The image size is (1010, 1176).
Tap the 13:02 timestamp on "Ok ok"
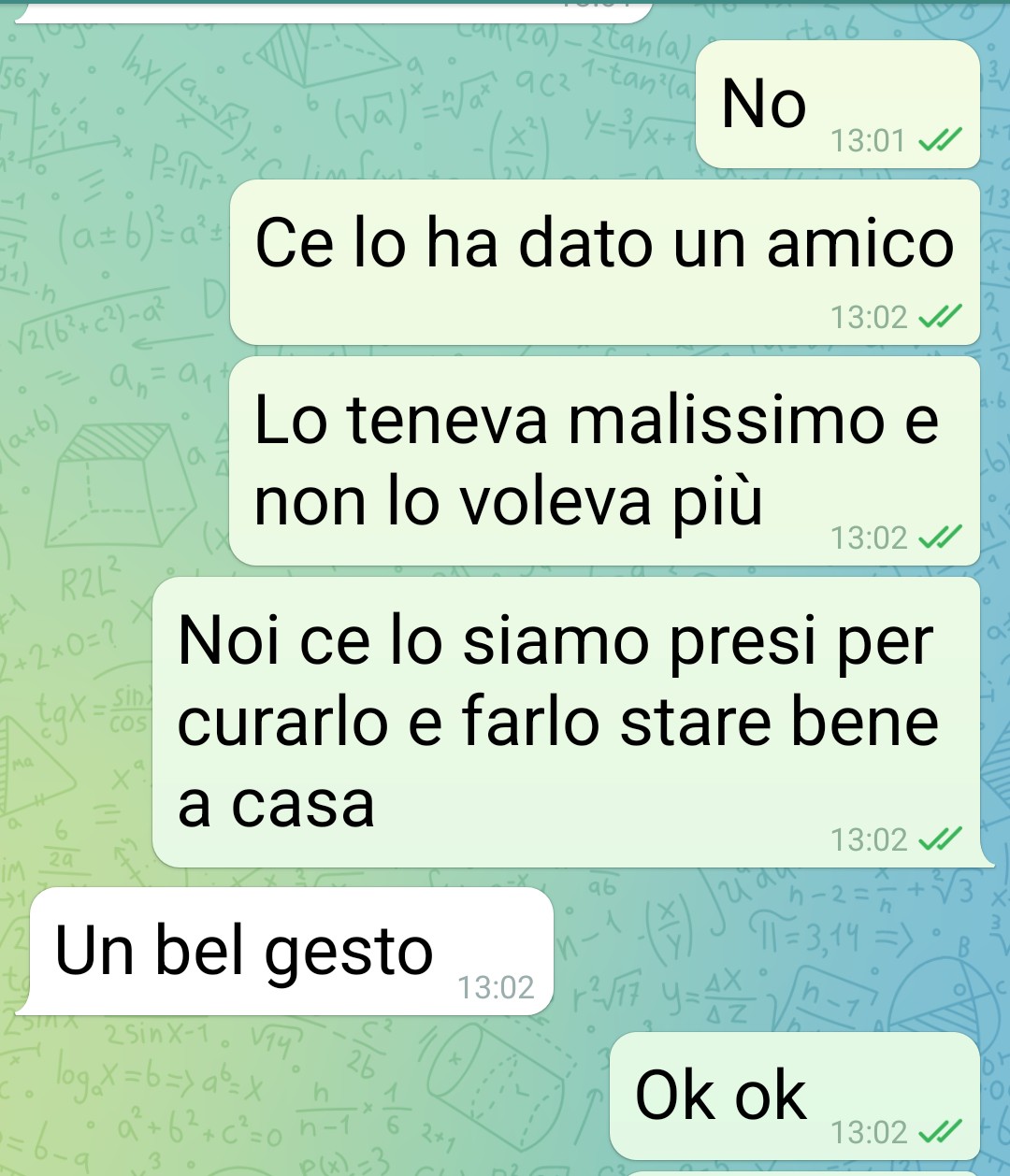(x=869, y=1133)
